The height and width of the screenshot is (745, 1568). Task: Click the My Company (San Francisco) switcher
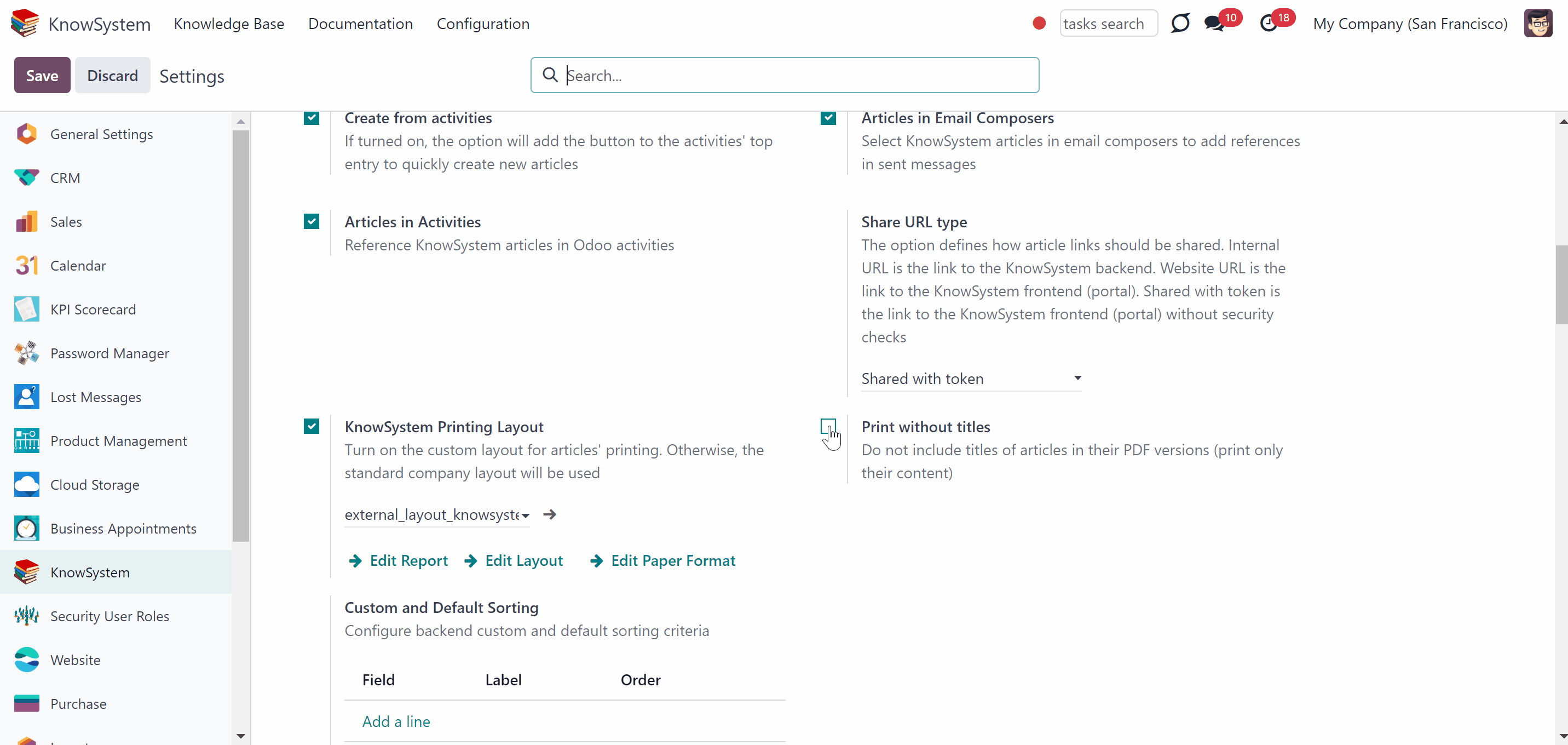click(x=1410, y=24)
